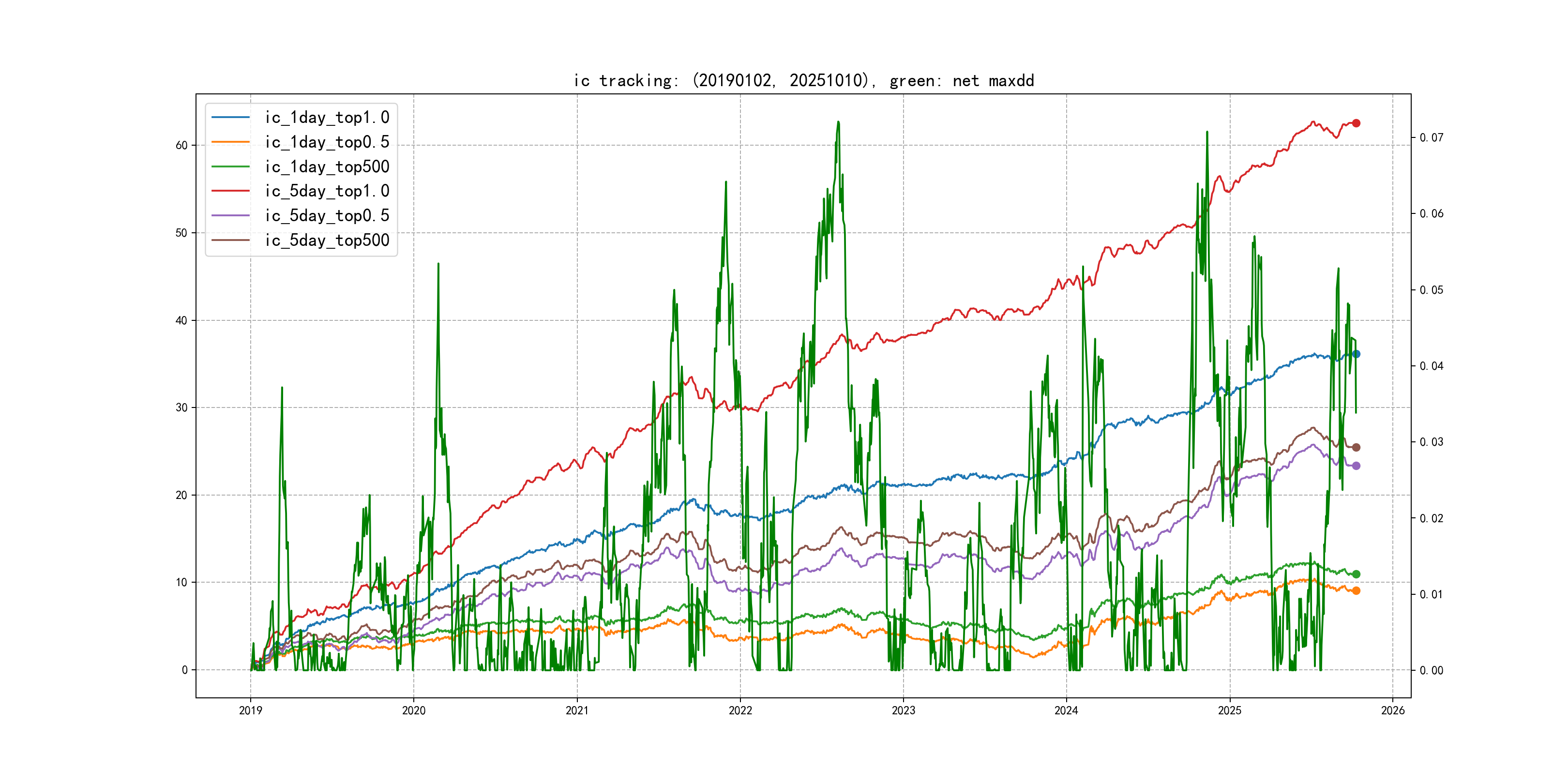Image resolution: width=1568 pixels, height=784 pixels.
Task: Click the purple line swatch in legend
Action: click(x=230, y=215)
